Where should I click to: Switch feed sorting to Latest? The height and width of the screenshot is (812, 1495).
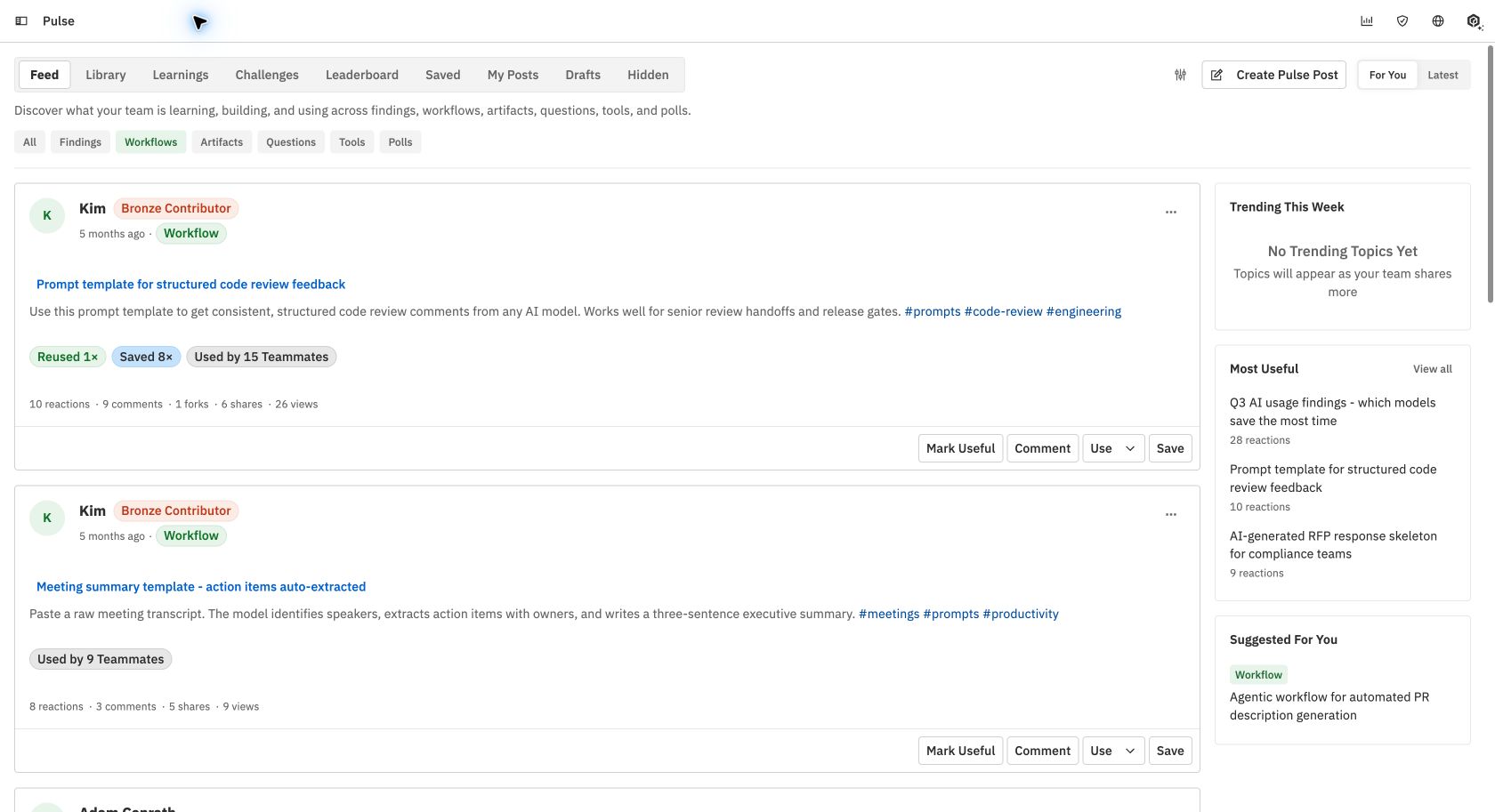pos(1442,75)
